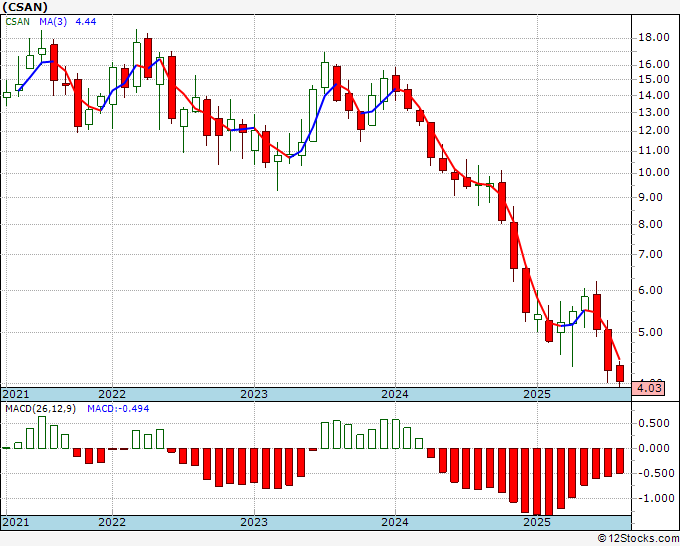Click the MACD:-0.494 value label

coord(118,409)
